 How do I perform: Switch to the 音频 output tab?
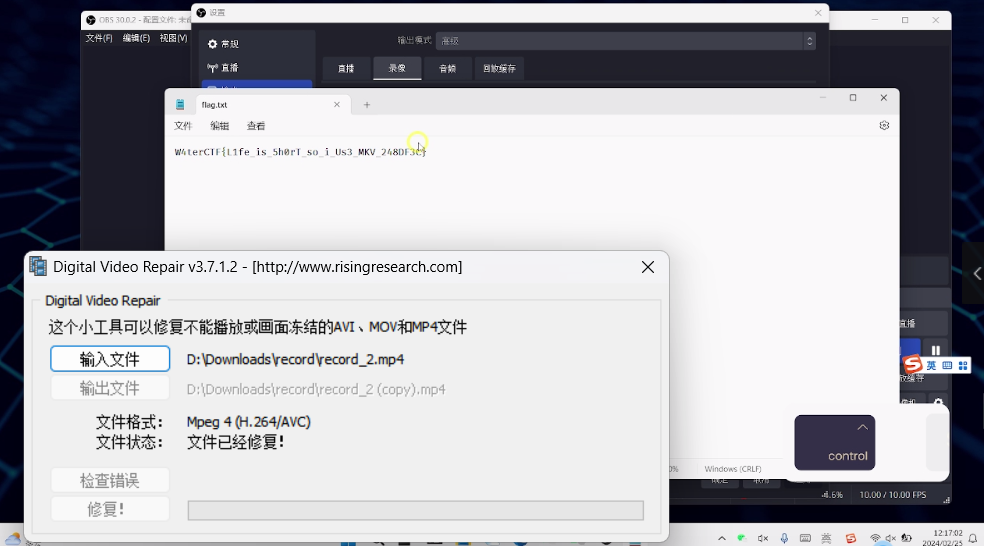coord(447,68)
